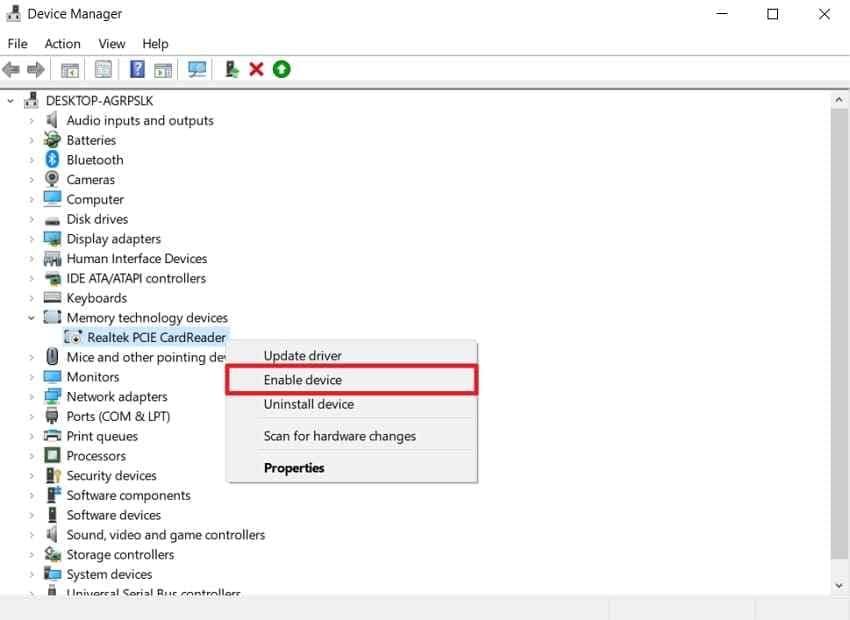Select the DESKTOP-AGRPSLK computer name

tap(100, 101)
